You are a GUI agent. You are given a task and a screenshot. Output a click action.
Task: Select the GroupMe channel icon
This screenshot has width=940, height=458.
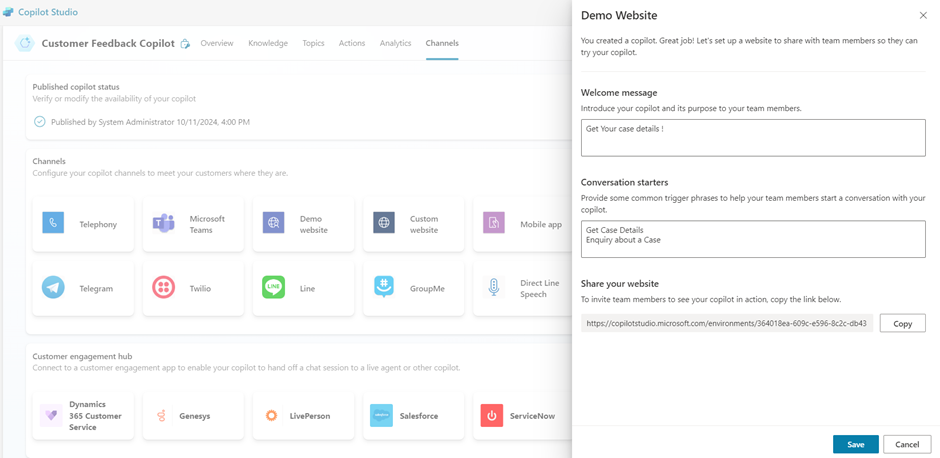[x=383, y=287]
